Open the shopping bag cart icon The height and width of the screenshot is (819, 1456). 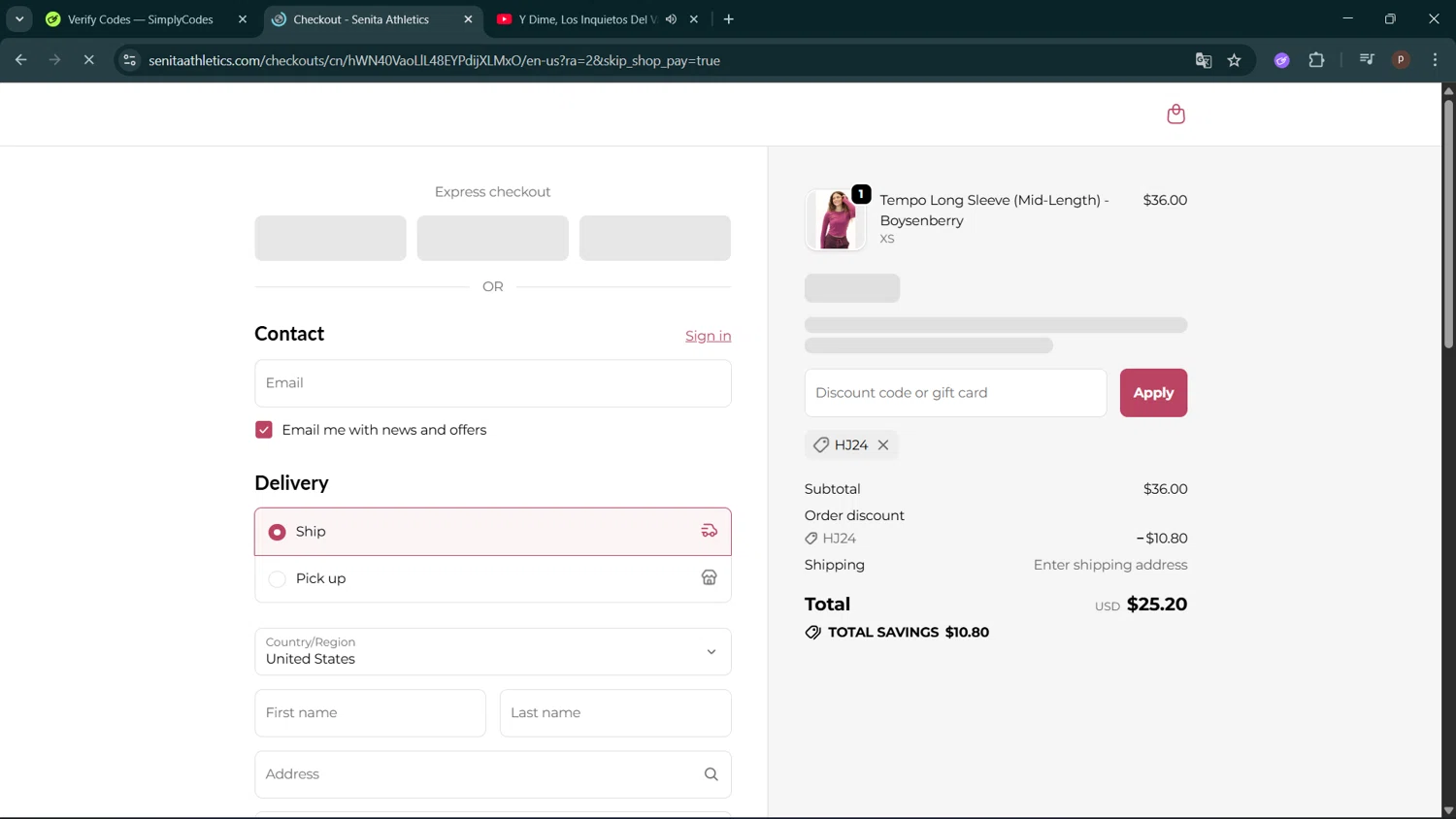[x=1175, y=115]
